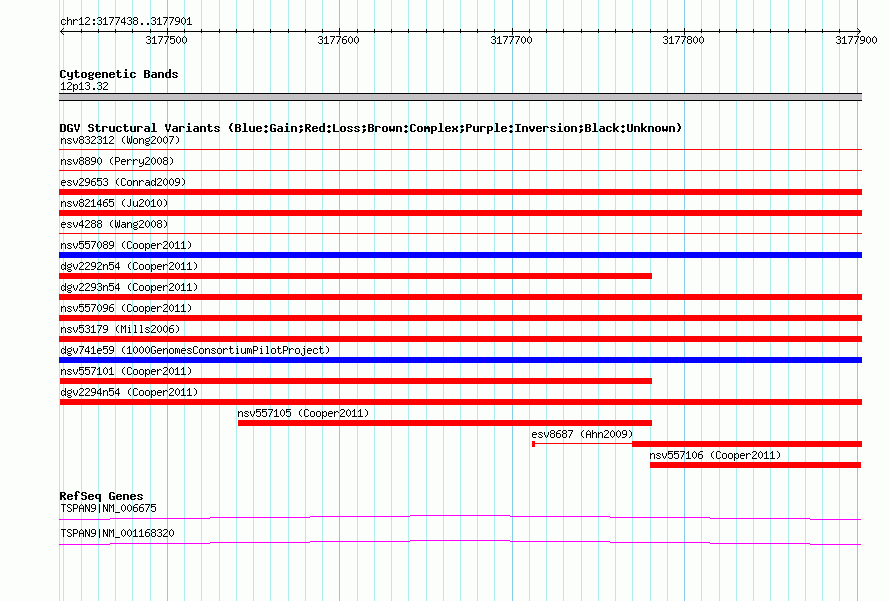This screenshot has height=601, width=890.
Task: Click the 12p13.32 band label
Action: [84, 86]
